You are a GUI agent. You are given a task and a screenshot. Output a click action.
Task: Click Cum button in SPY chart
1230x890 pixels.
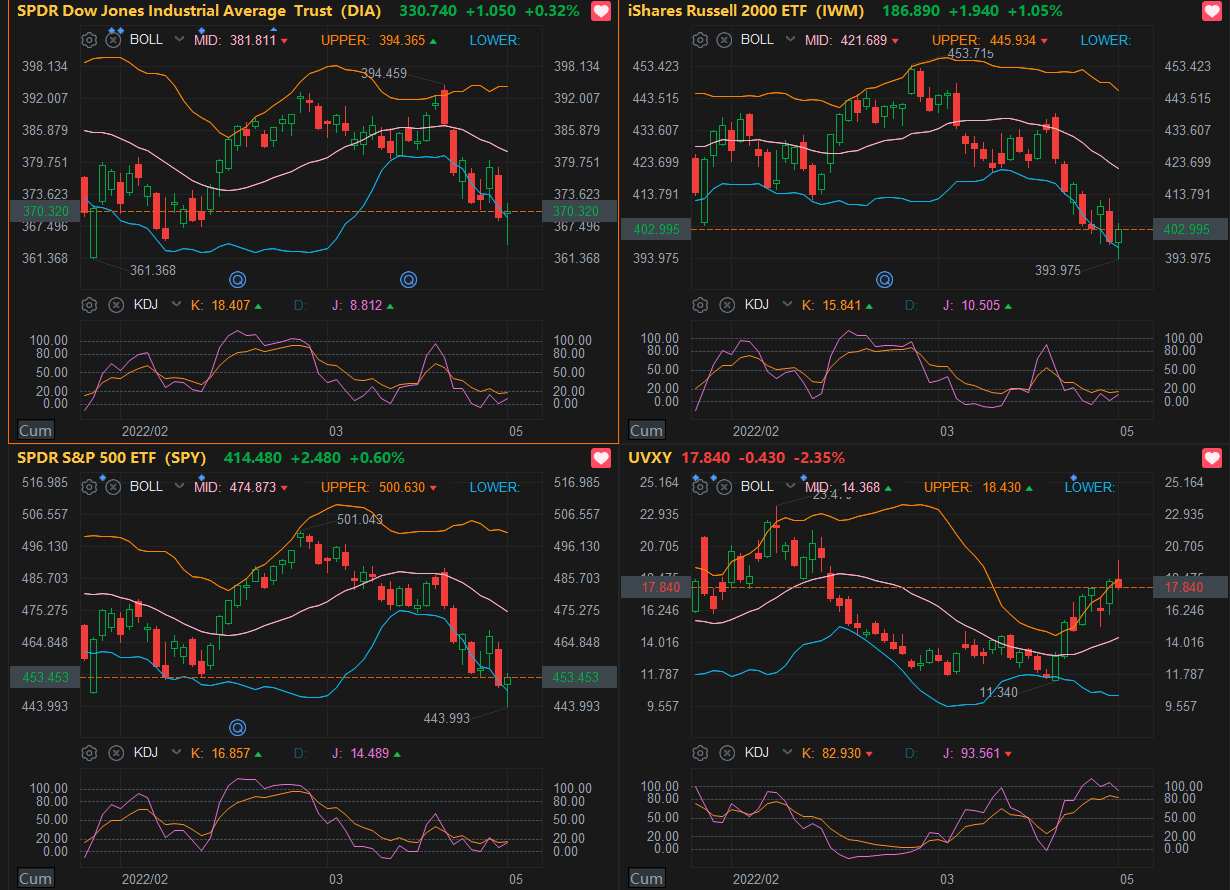coord(36,878)
